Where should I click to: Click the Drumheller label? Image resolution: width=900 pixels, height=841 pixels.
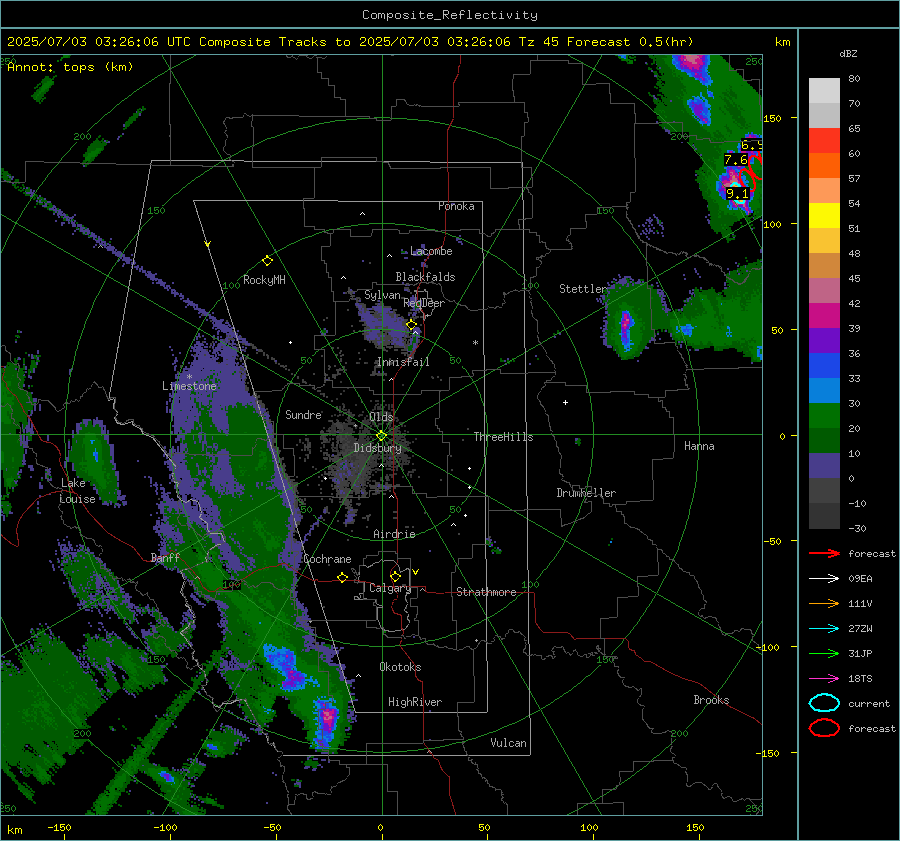[x=586, y=493]
